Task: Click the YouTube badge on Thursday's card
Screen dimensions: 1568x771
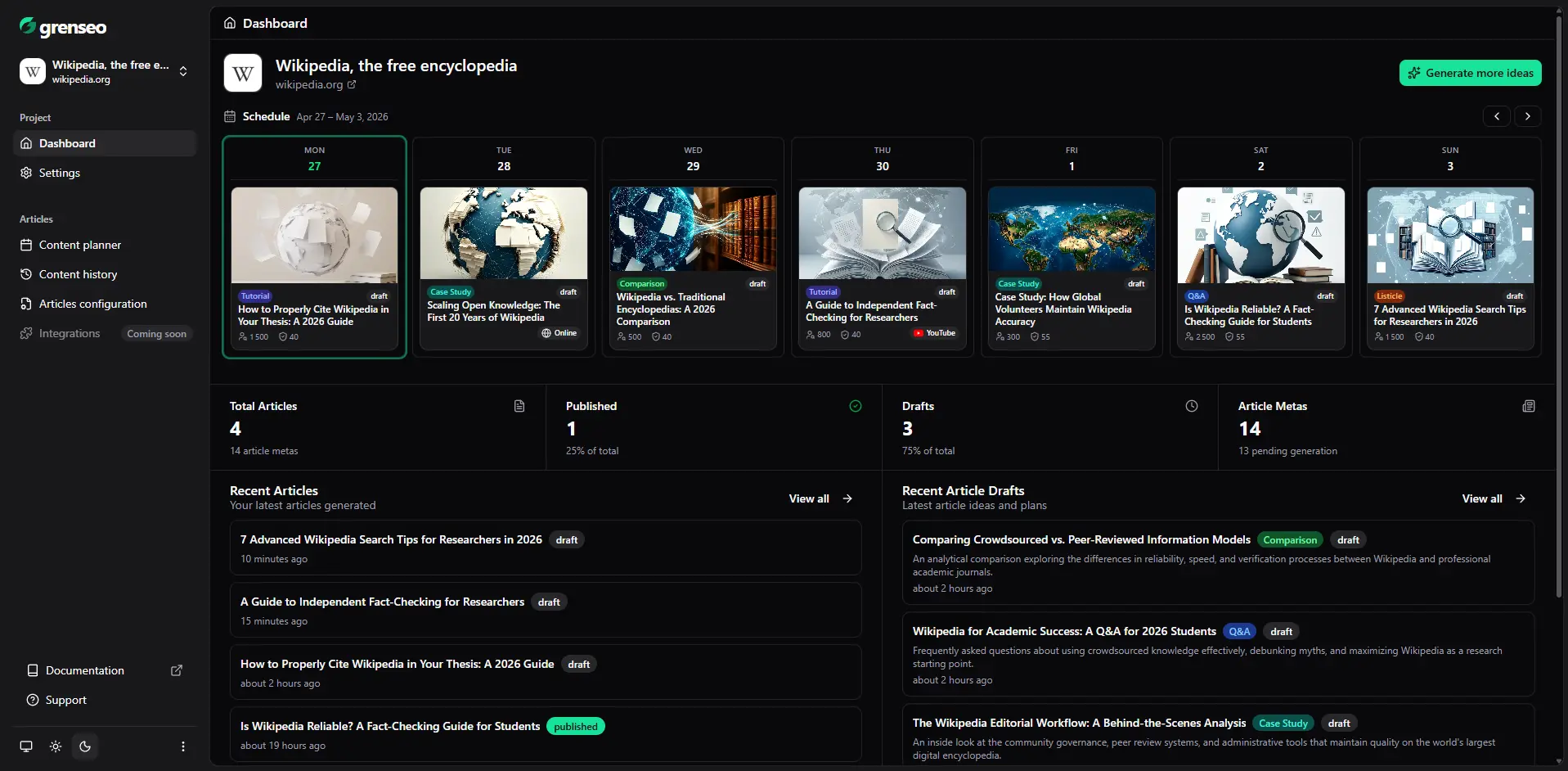Action: coord(935,333)
